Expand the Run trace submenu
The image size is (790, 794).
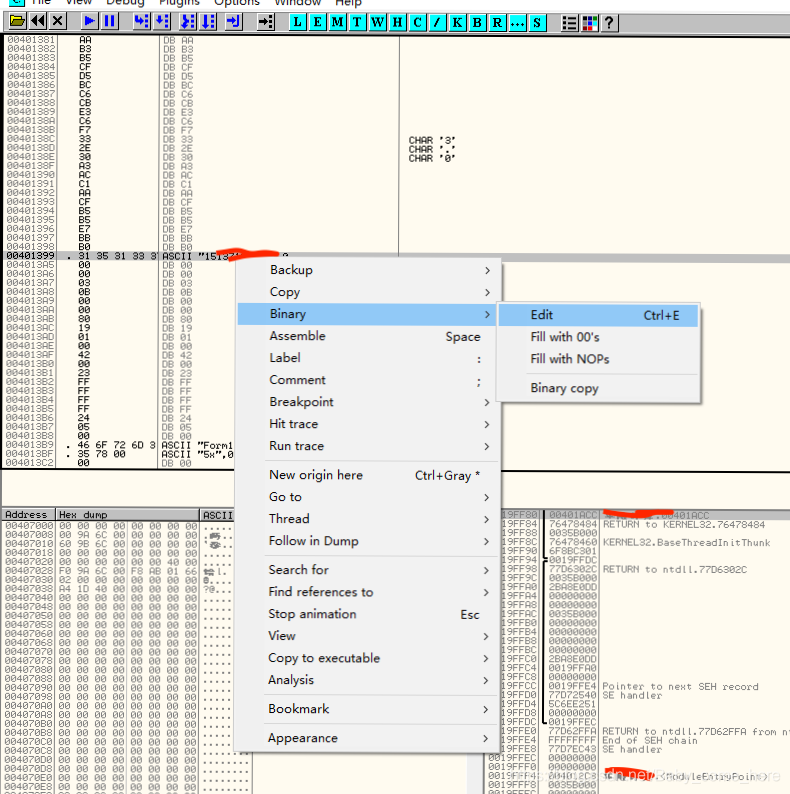pos(369,446)
